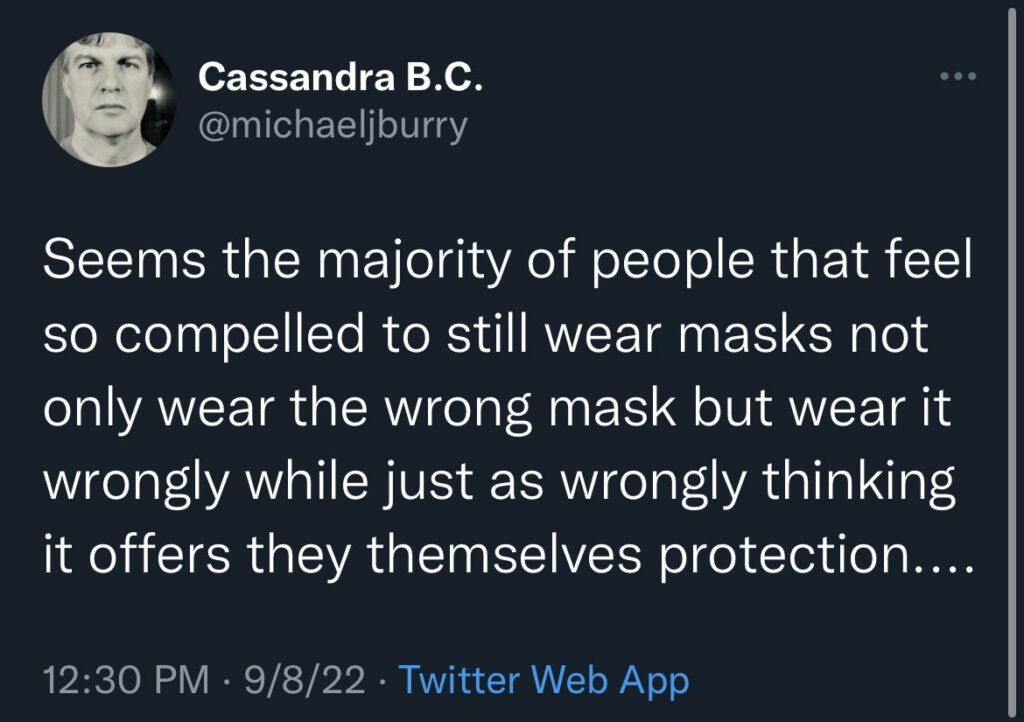Open the Cassandra B.C. display name
The width and height of the screenshot is (1024, 722).
tap(341, 77)
